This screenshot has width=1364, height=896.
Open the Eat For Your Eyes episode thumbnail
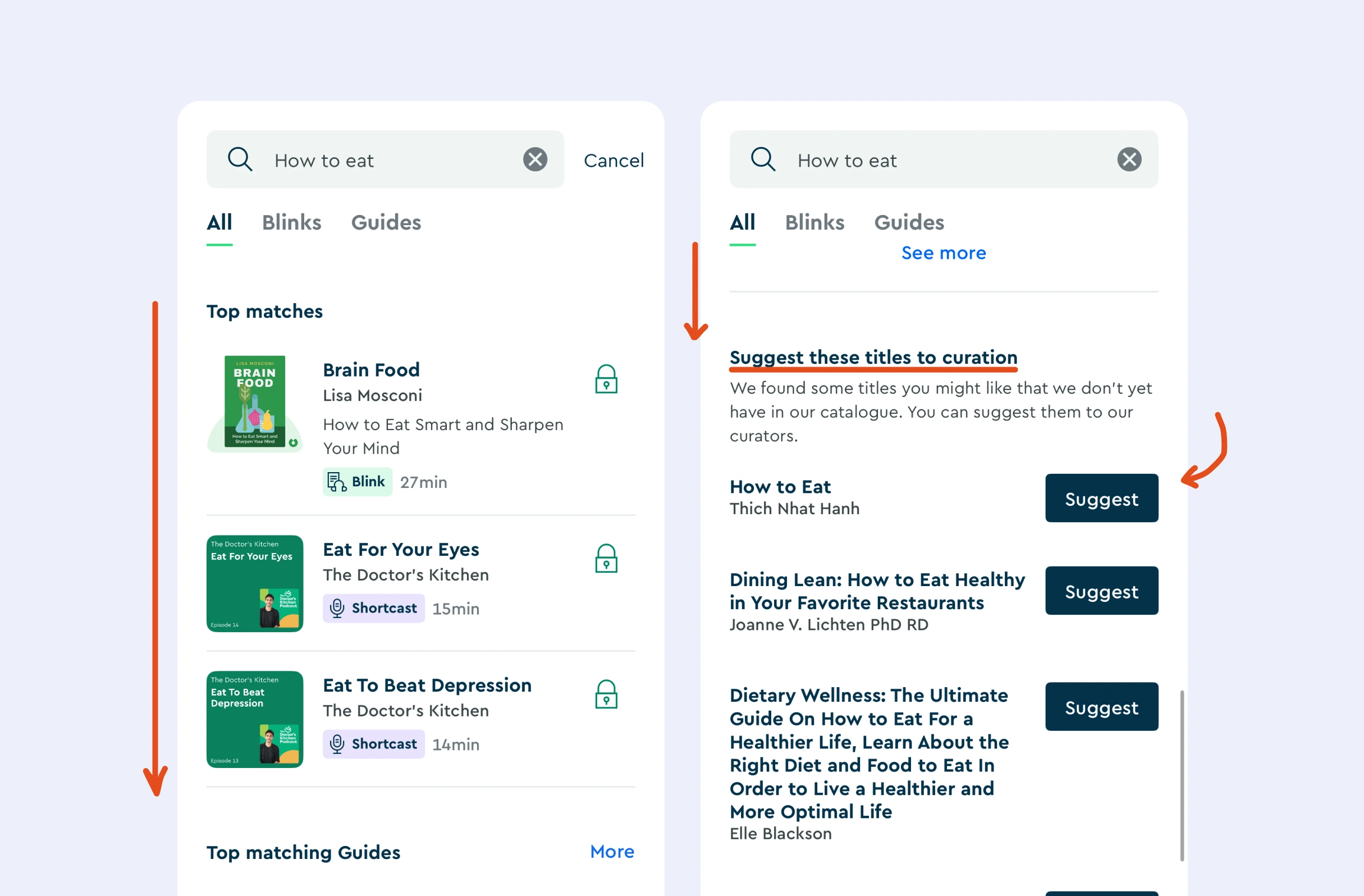coord(254,583)
